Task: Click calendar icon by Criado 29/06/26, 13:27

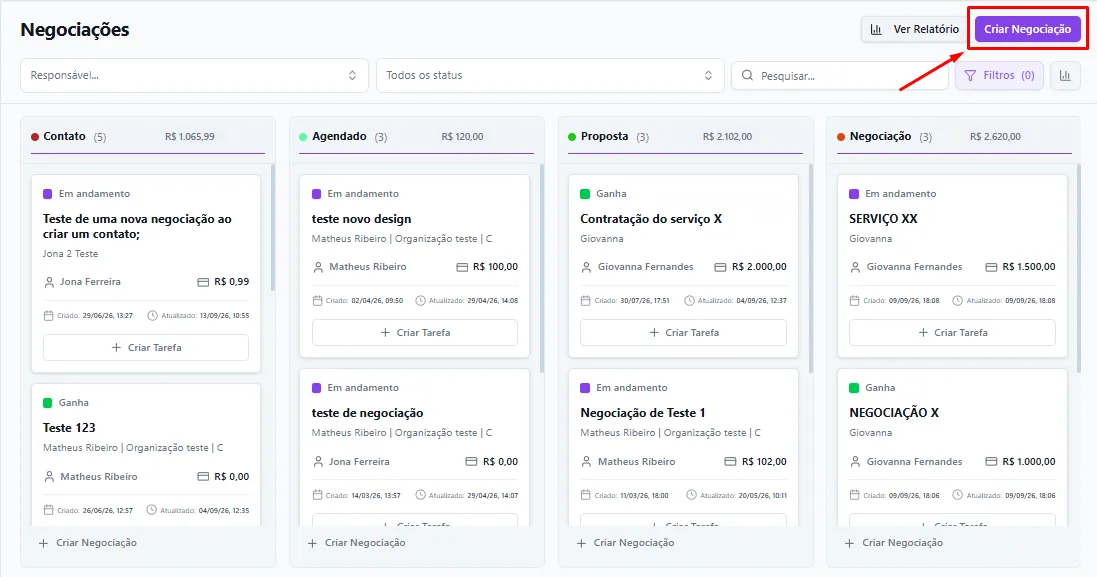Action: (48, 316)
